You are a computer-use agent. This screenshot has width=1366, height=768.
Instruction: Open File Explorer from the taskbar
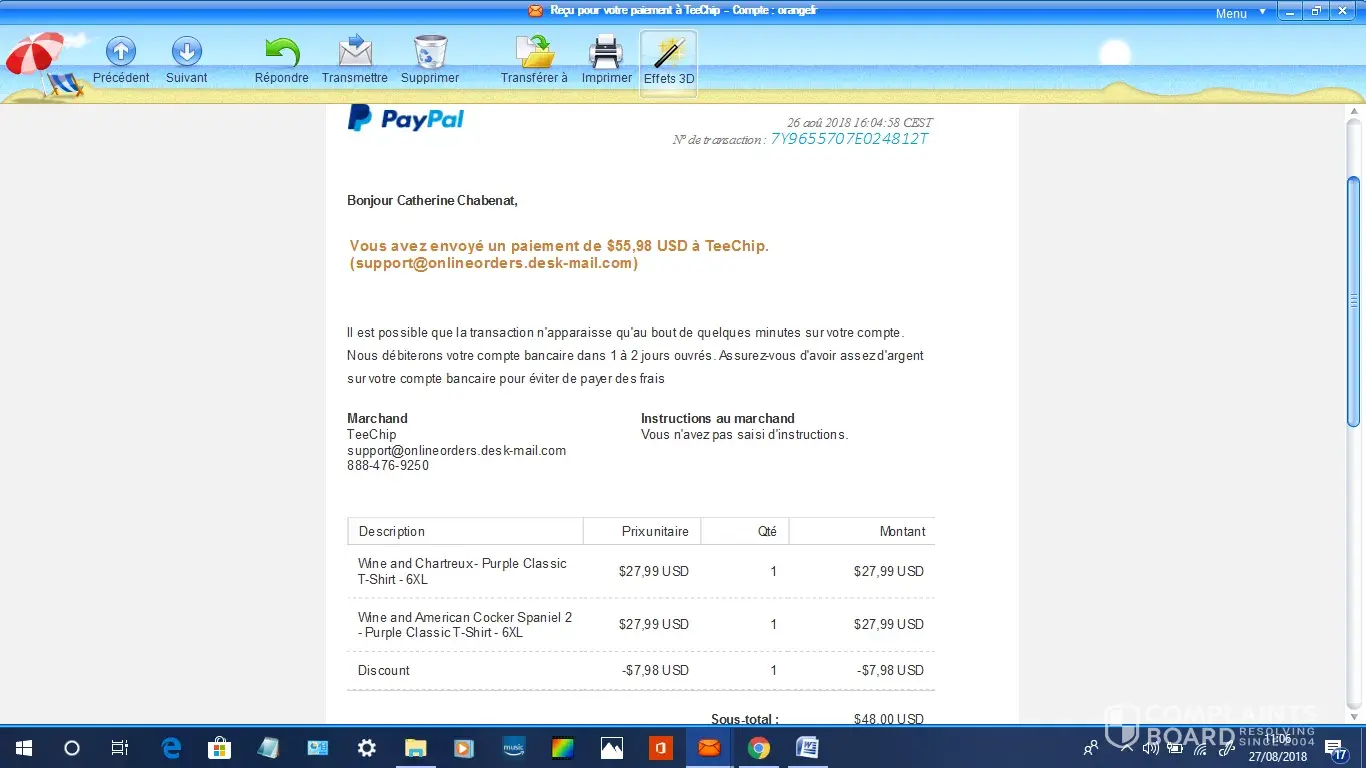pyautogui.click(x=416, y=748)
